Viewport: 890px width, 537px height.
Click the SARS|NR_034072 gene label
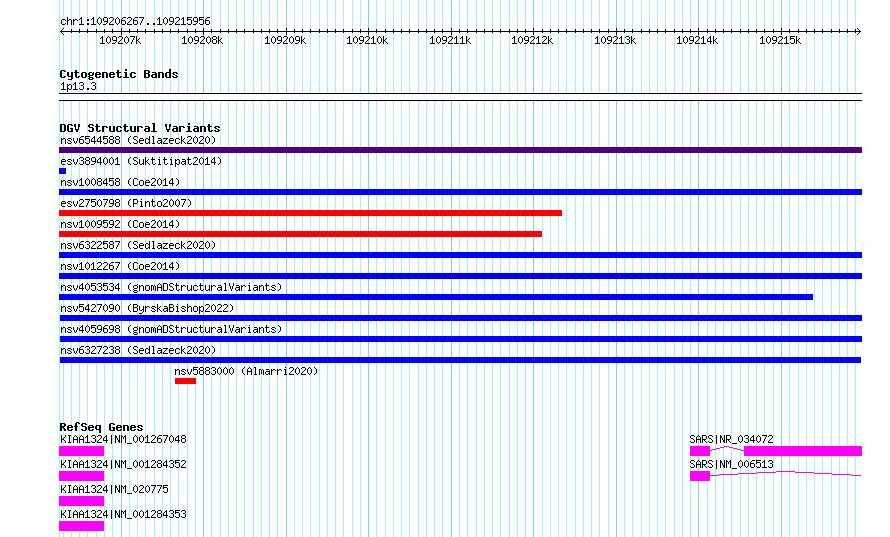732,439
